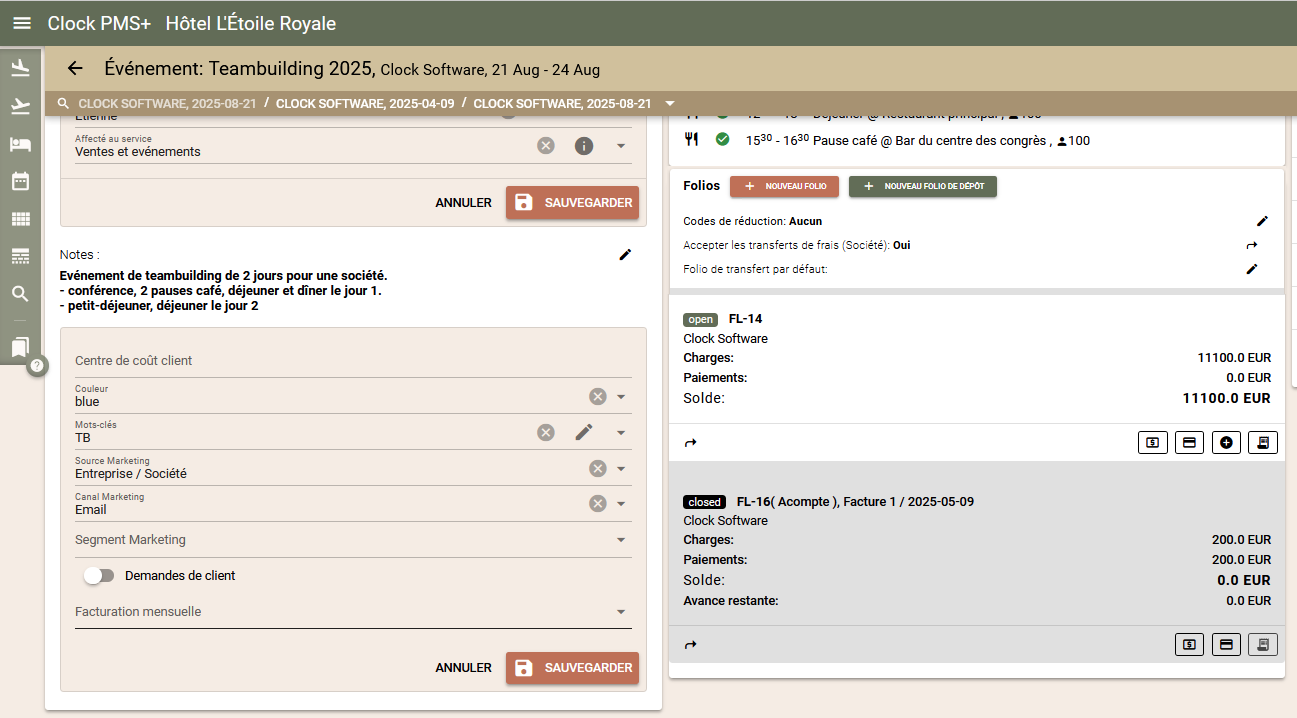Screen dimensions: 1297x718
Task: Open the Segment Marketing dropdown
Action: (x=353, y=540)
